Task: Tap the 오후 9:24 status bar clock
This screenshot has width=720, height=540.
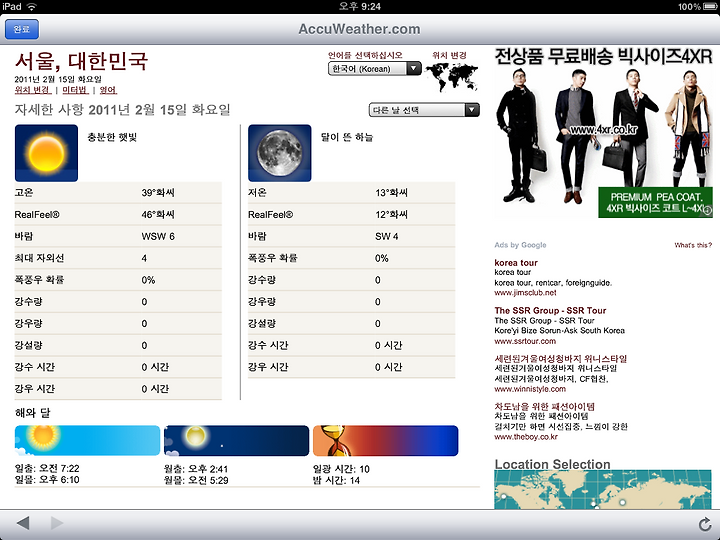Action: point(360,6)
